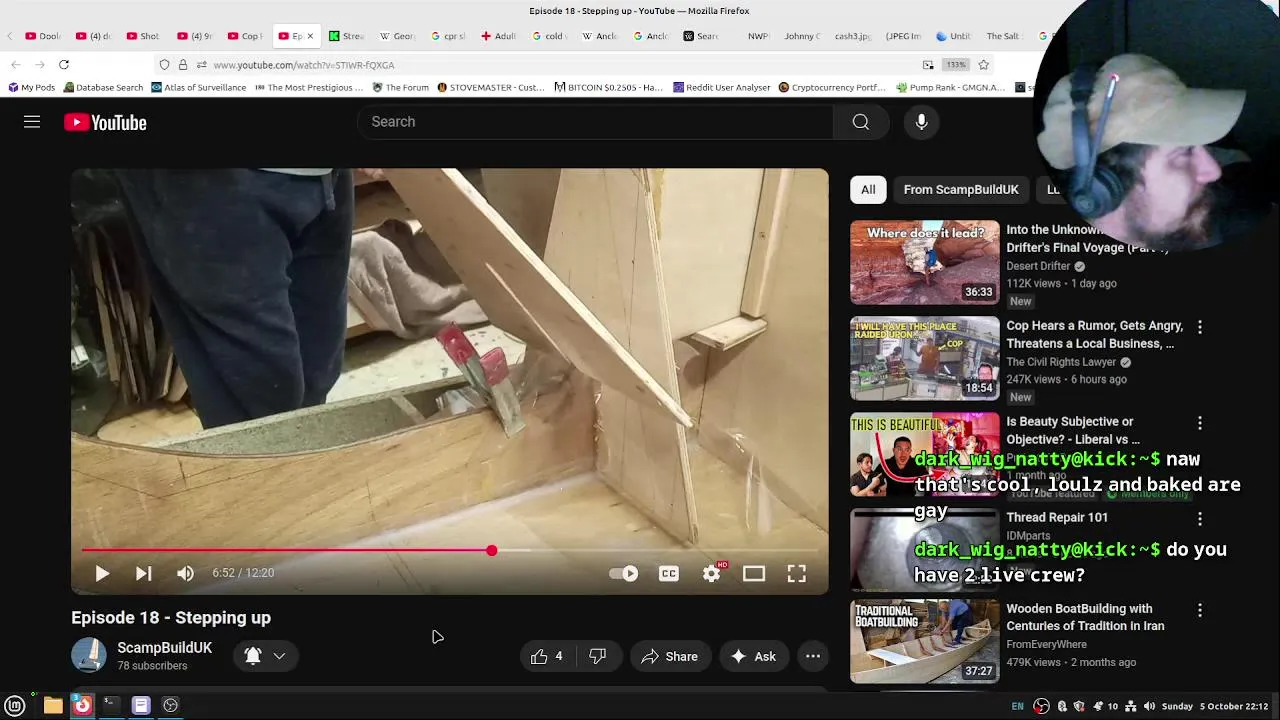The image size is (1280, 720).
Task: Dislike the Episode 18 video
Action: coord(597,656)
